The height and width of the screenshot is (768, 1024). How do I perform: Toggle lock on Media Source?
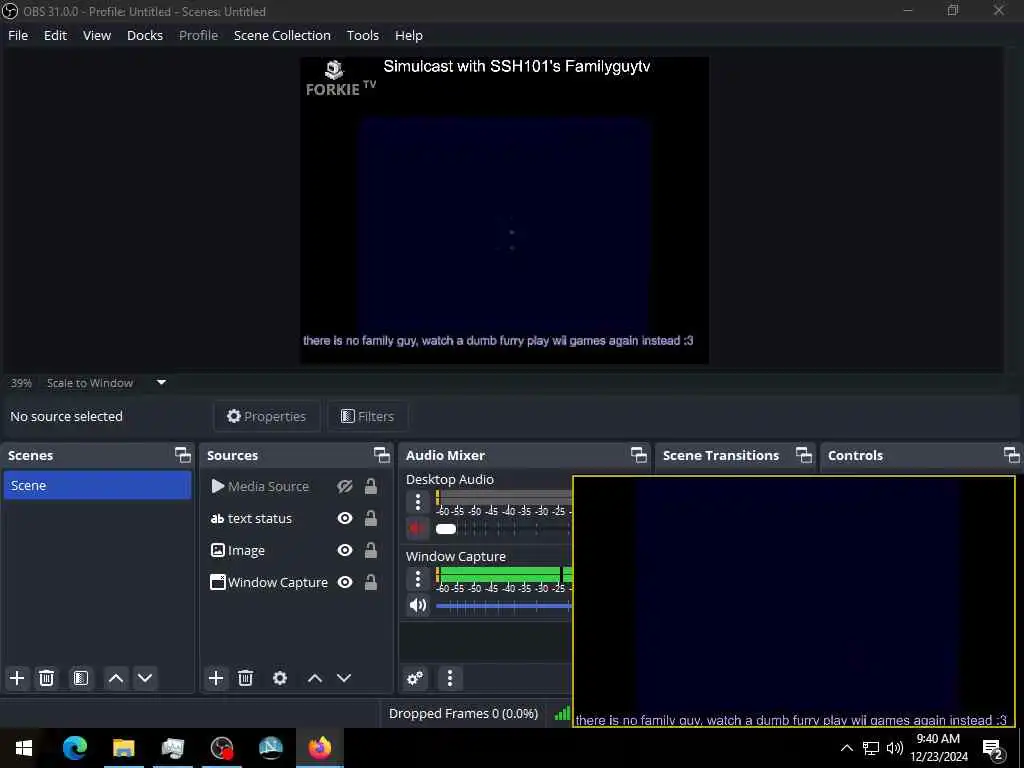click(x=371, y=487)
